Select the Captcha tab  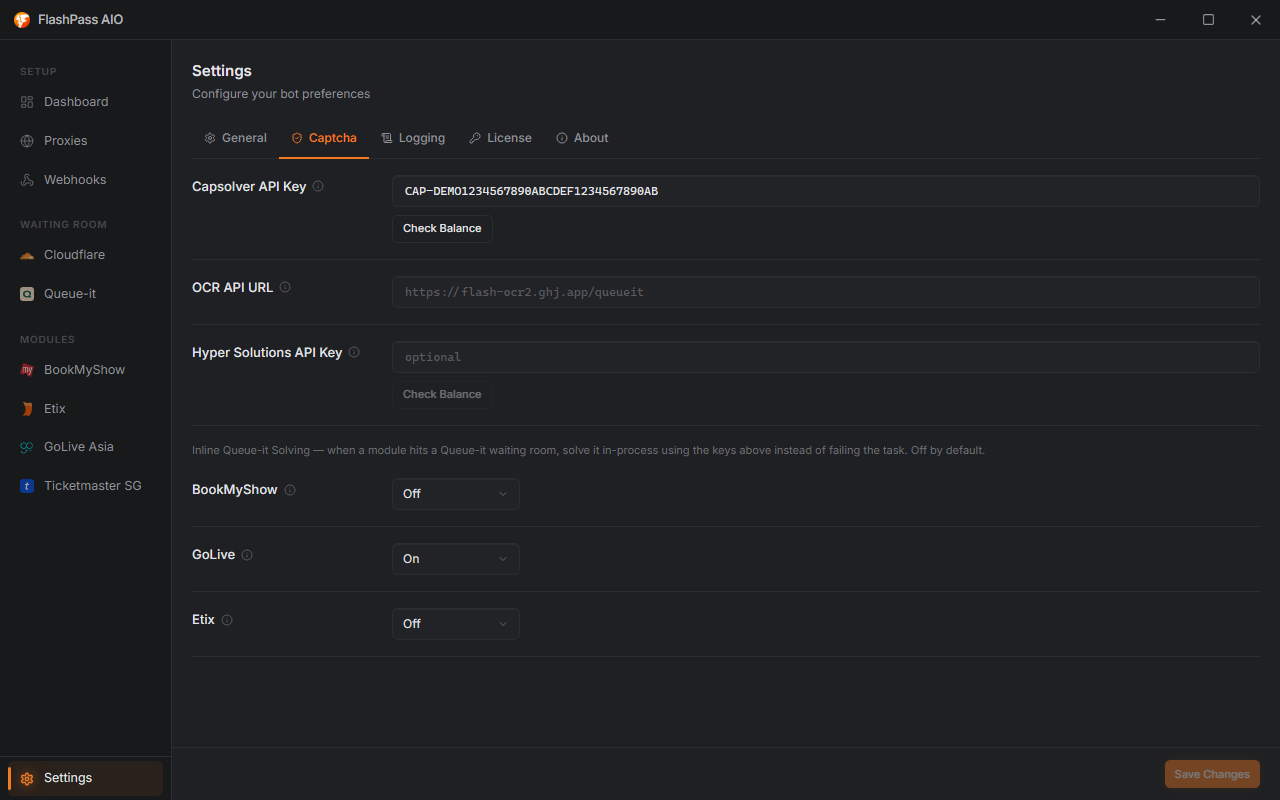tap(324, 138)
